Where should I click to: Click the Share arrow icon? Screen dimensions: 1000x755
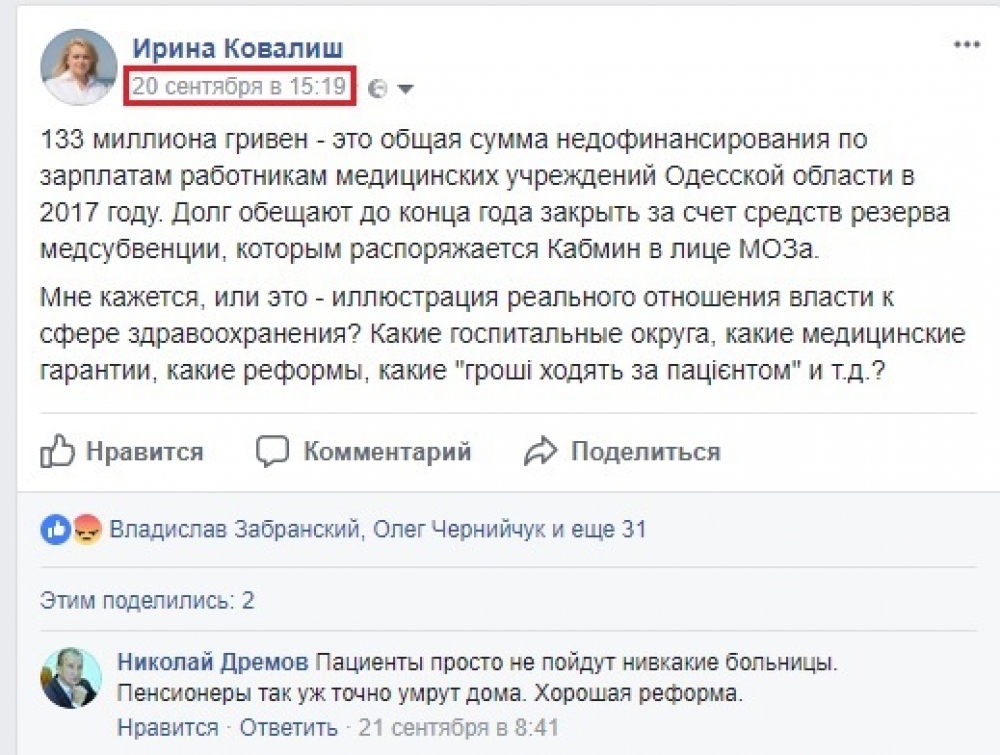540,452
